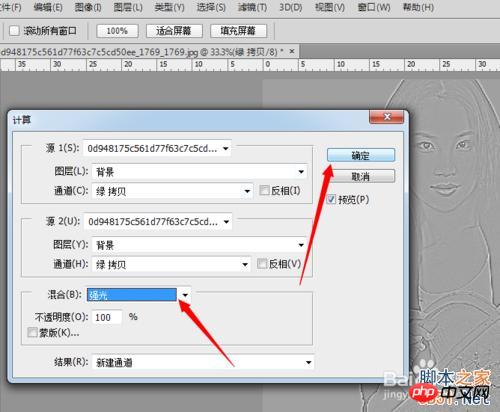Screen dimensions: 500x412
Task: Open the 3D(D) menu
Action: tap(291, 7)
